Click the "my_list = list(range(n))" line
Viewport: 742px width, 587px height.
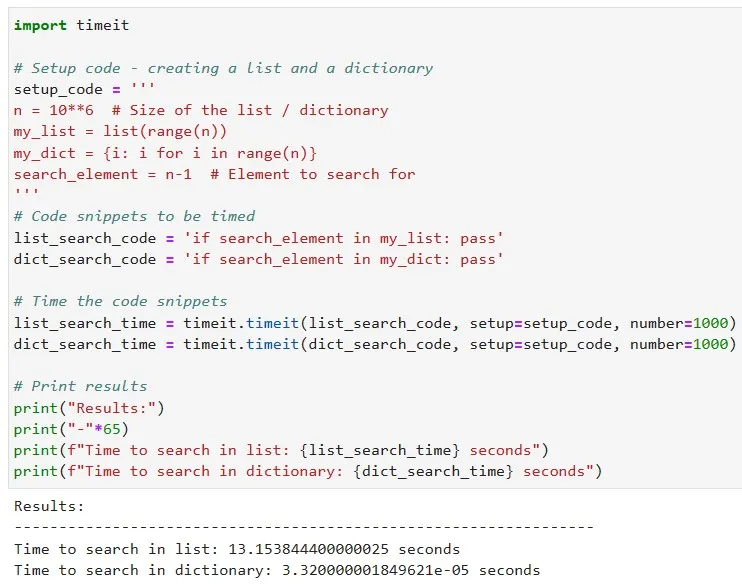pos(120,131)
